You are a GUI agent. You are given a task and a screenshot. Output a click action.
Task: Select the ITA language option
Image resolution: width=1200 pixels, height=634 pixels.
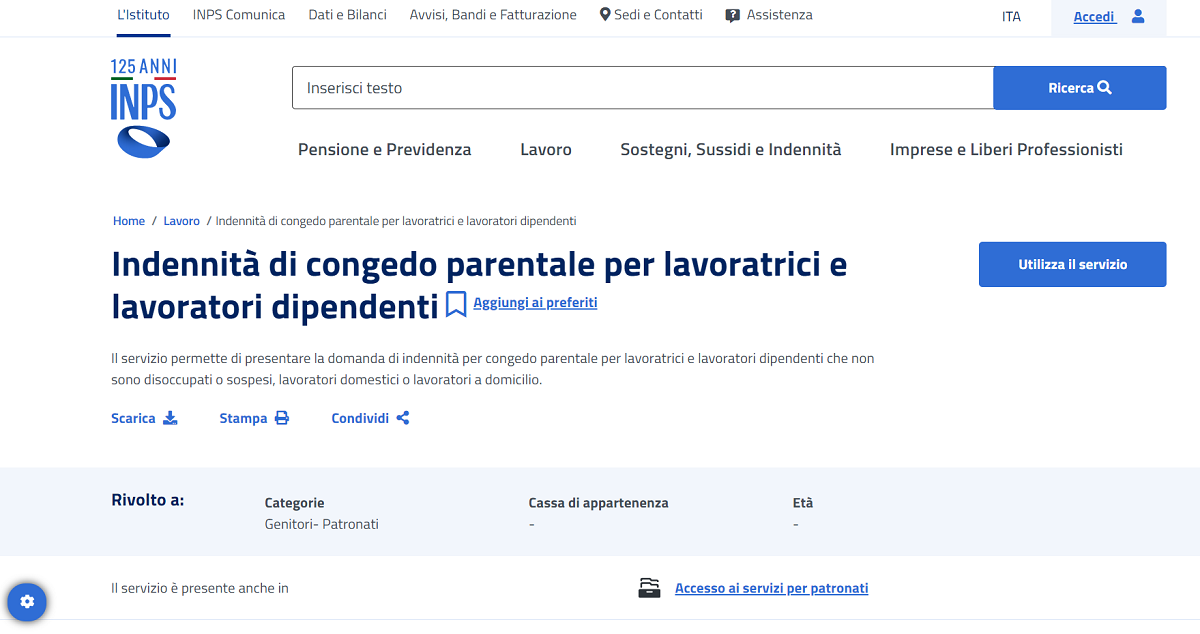tap(1010, 16)
